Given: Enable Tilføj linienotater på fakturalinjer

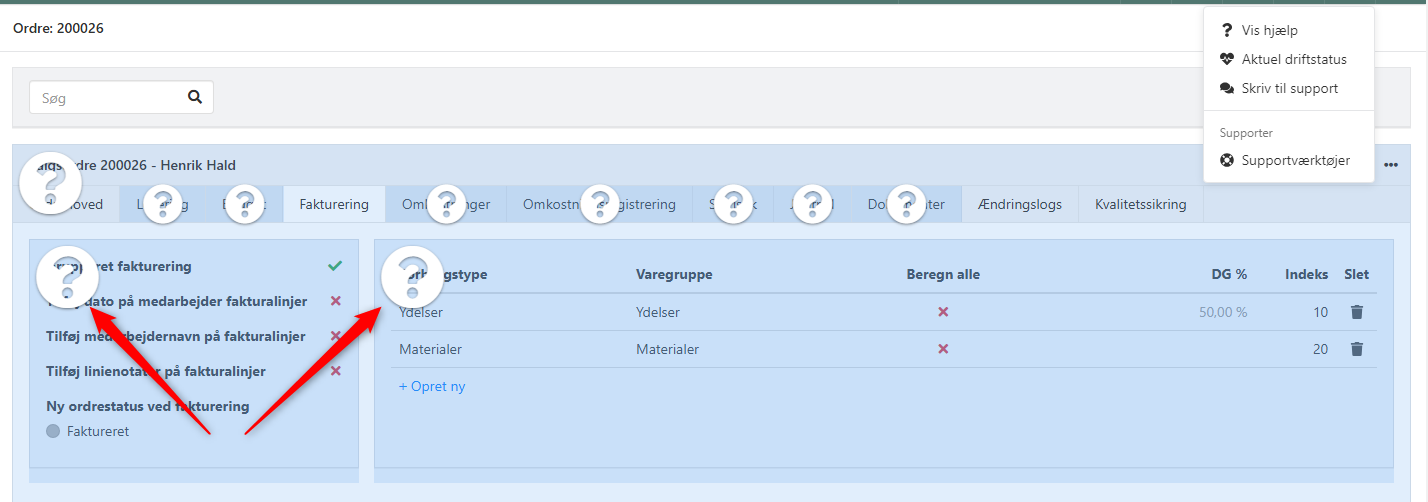Looking at the screenshot, I should (336, 371).
